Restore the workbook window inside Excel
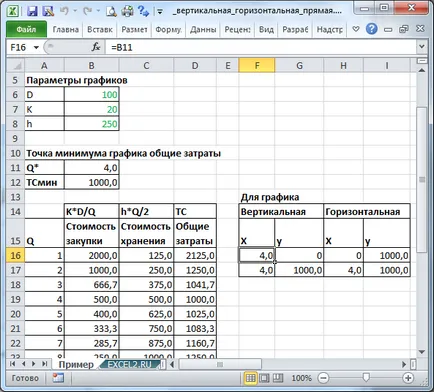The width and height of the screenshot is (434, 392). 404,29
